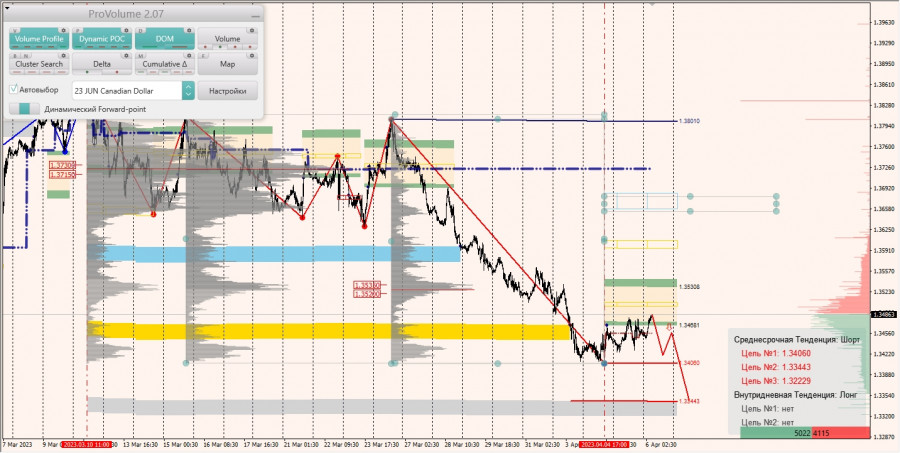Screen dimensions: 900x453
Task: Open Cluster Search gear settings
Action: tap(64, 56)
